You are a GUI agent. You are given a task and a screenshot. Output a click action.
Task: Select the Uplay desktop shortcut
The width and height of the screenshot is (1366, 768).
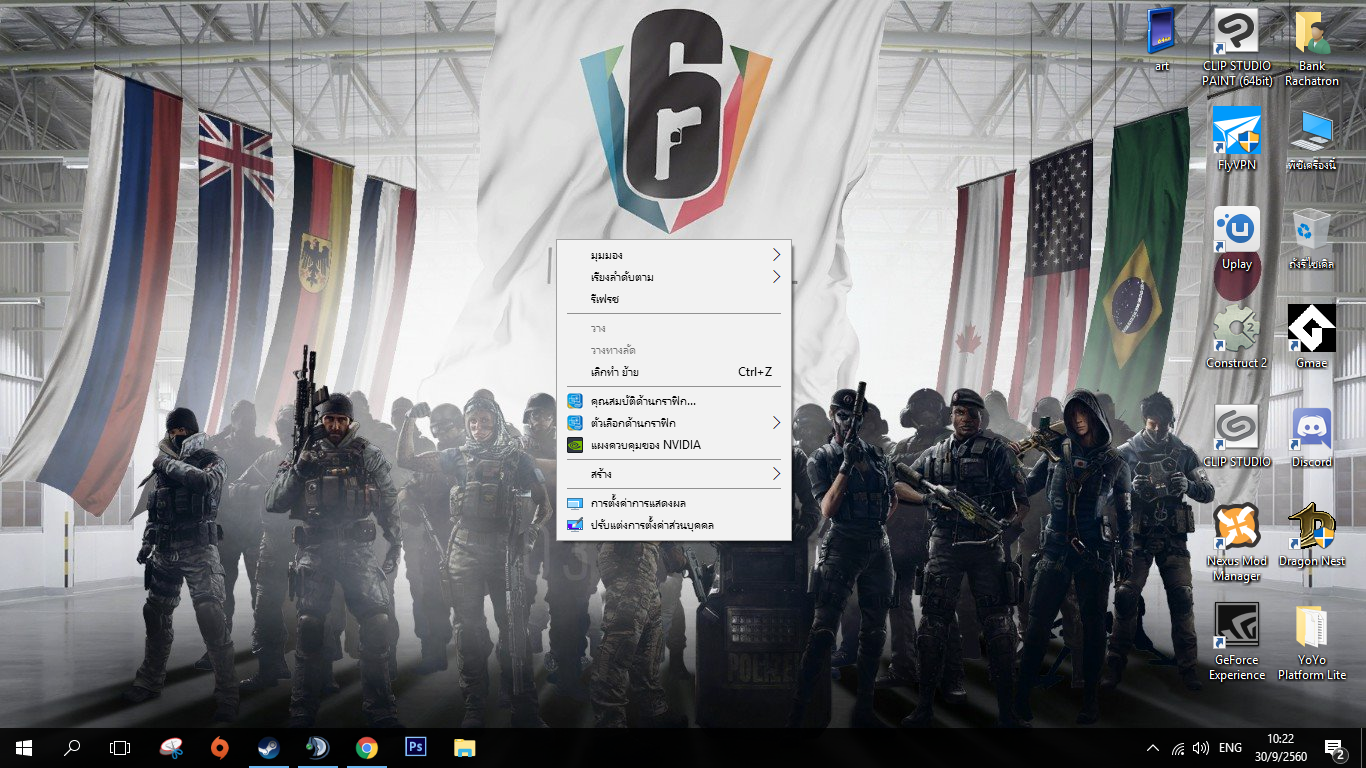pyautogui.click(x=1237, y=238)
